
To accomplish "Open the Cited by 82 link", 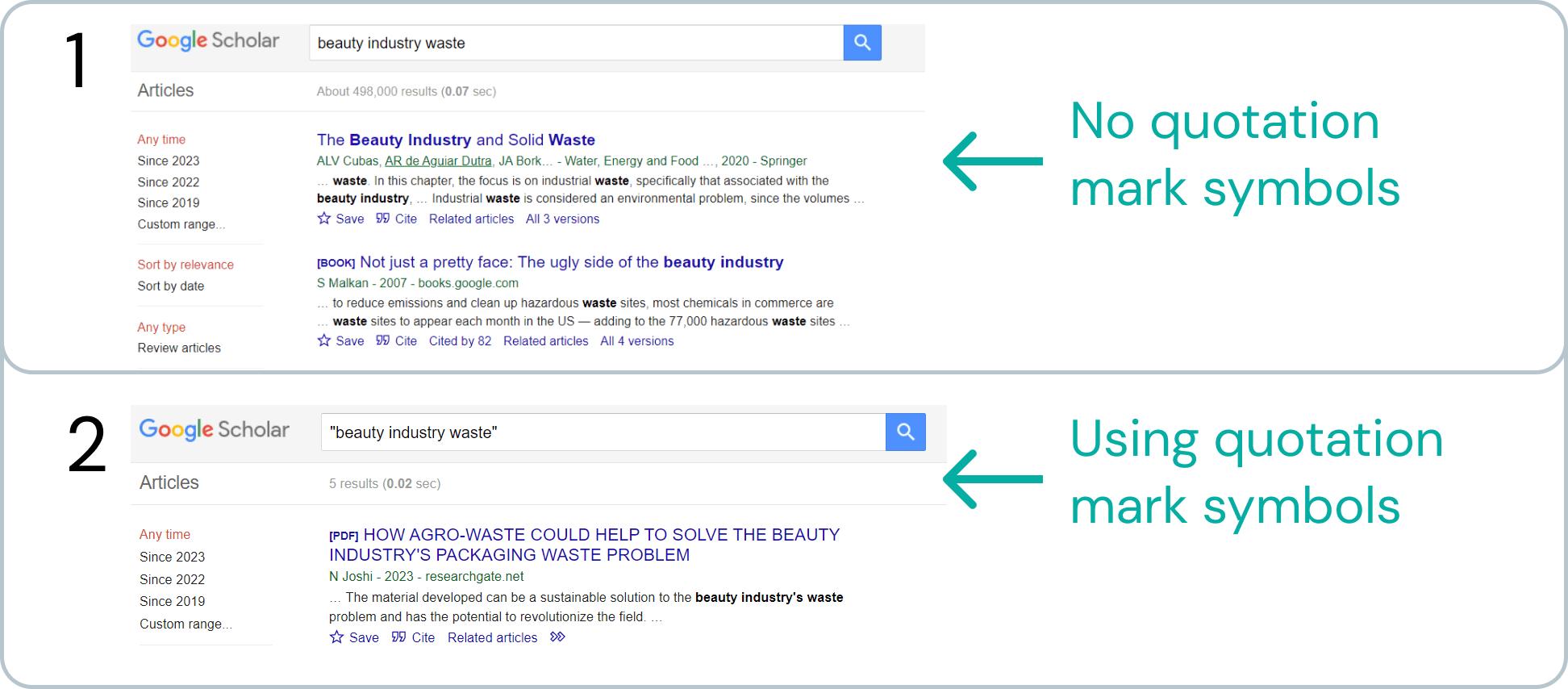I will pos(460,341).
